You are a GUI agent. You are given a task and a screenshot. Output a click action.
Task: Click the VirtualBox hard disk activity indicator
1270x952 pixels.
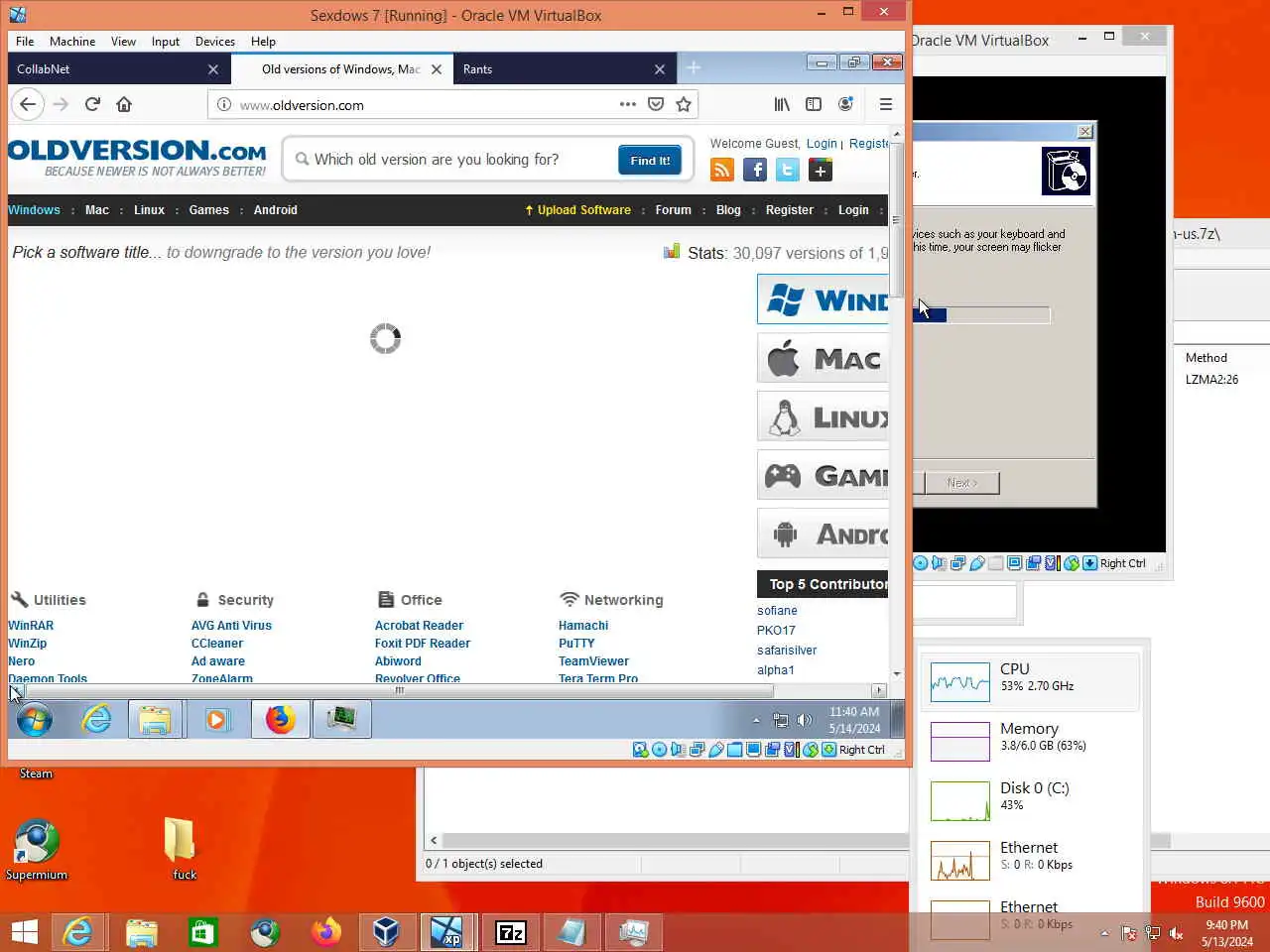coord(640,750)
